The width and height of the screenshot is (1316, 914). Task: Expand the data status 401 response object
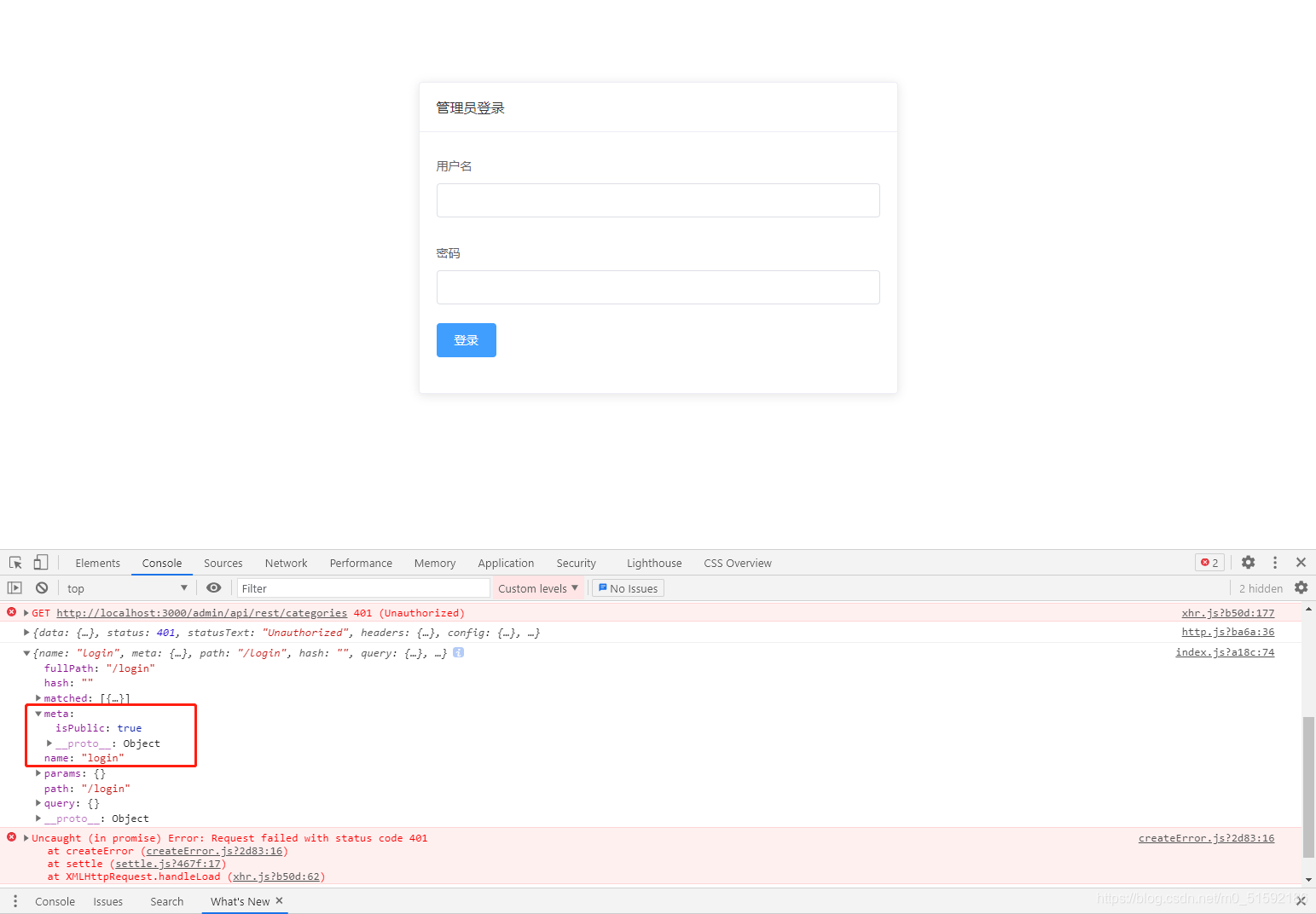tap(26, 633)
